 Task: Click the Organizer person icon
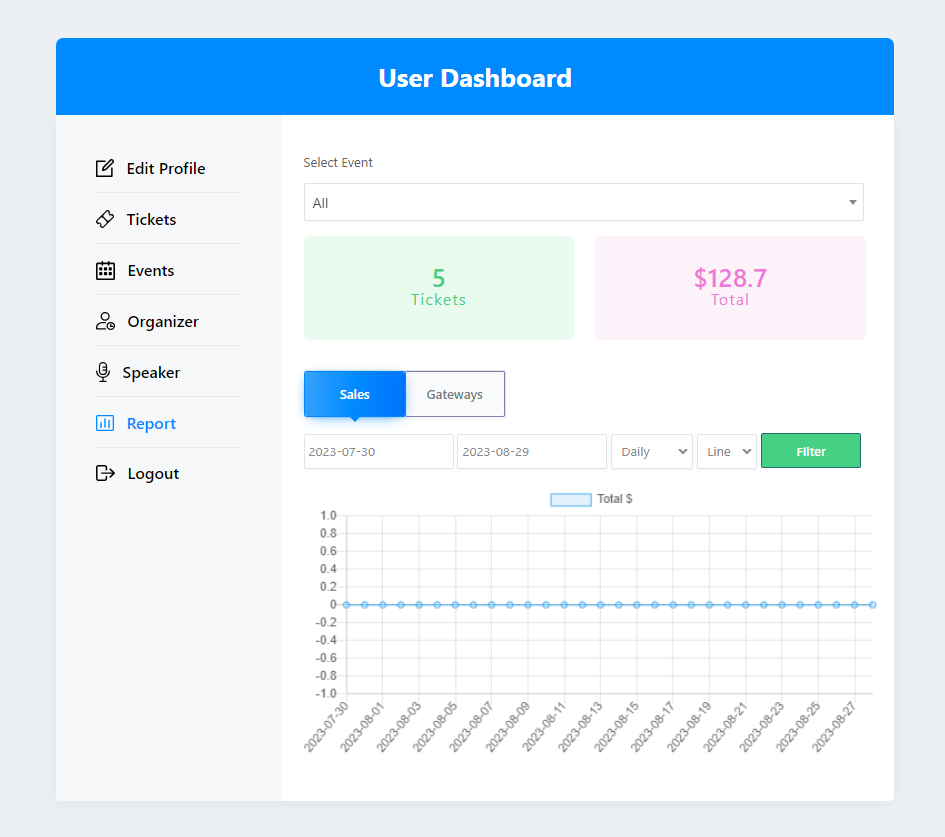(x=105, y=321)
